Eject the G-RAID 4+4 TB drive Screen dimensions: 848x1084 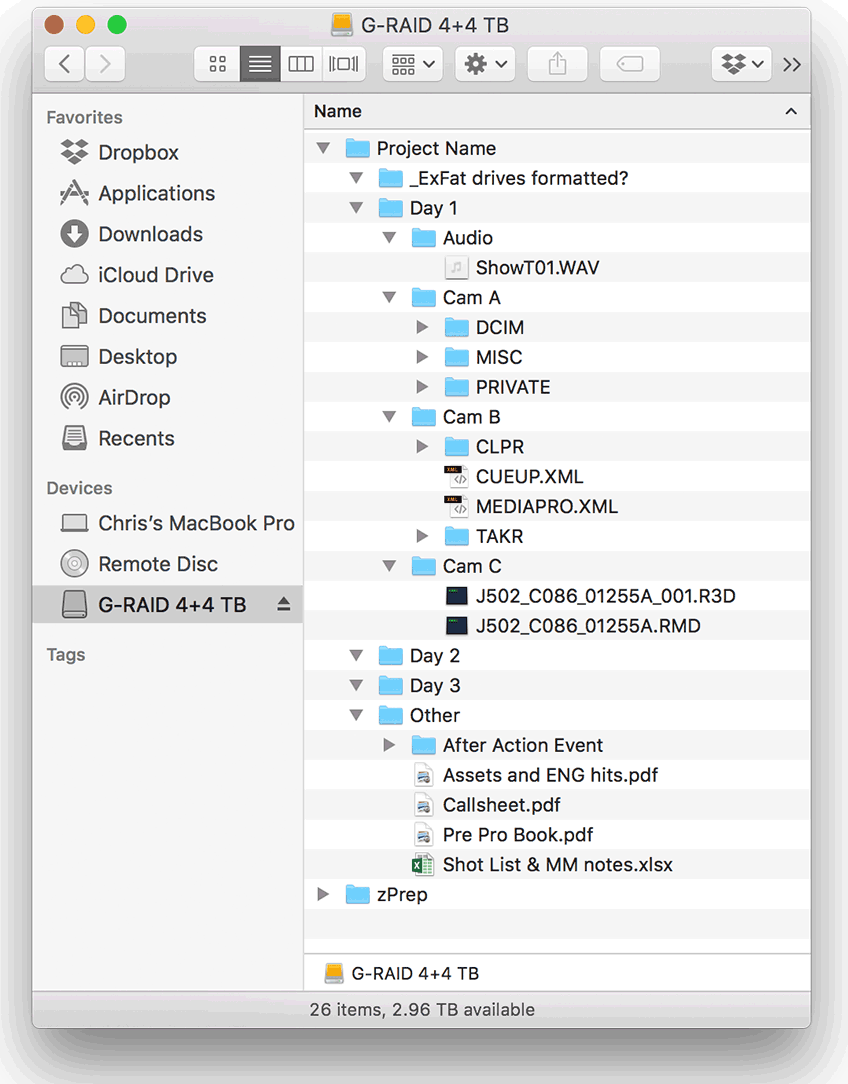click(283, 604)
